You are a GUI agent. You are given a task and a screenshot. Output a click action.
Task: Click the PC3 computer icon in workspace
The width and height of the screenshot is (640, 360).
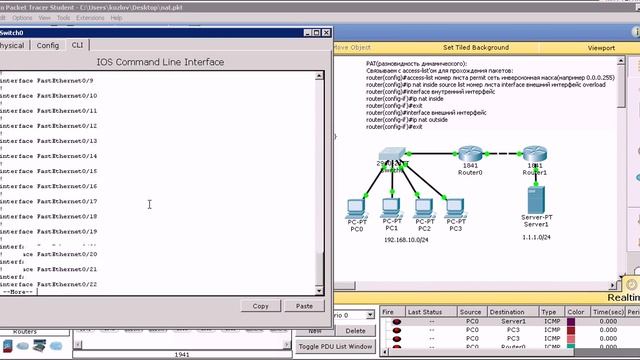click(456, 208)
